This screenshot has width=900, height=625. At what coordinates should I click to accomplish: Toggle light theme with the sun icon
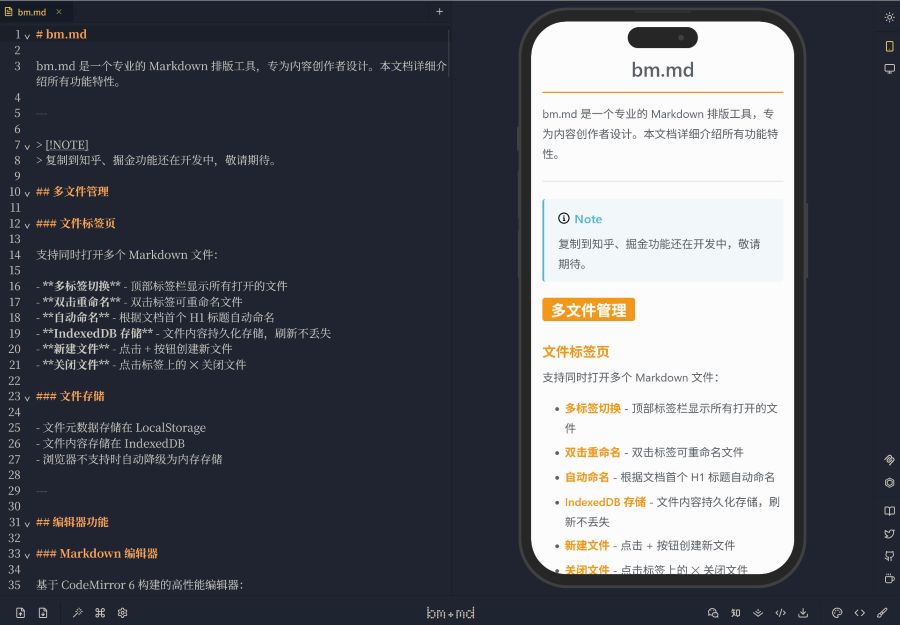pos(888,17)
